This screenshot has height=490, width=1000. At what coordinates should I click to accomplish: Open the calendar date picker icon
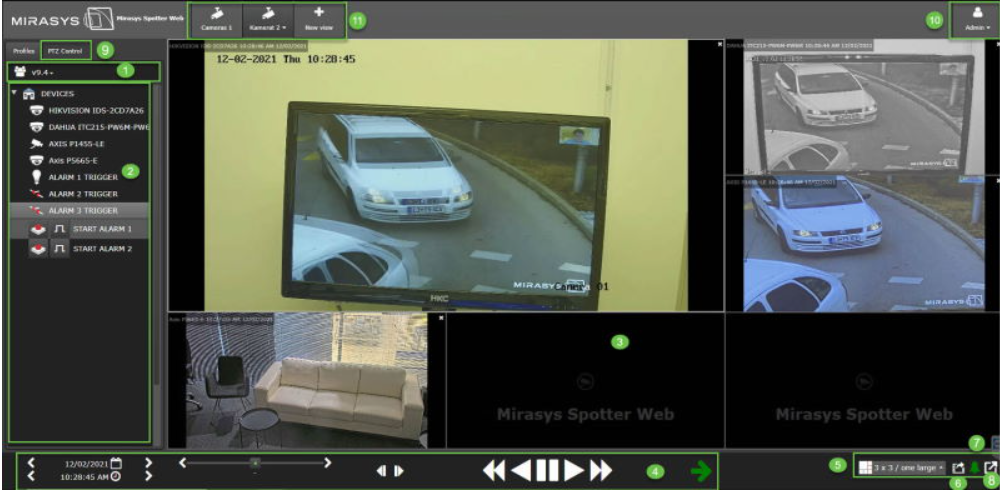point(116,463)
